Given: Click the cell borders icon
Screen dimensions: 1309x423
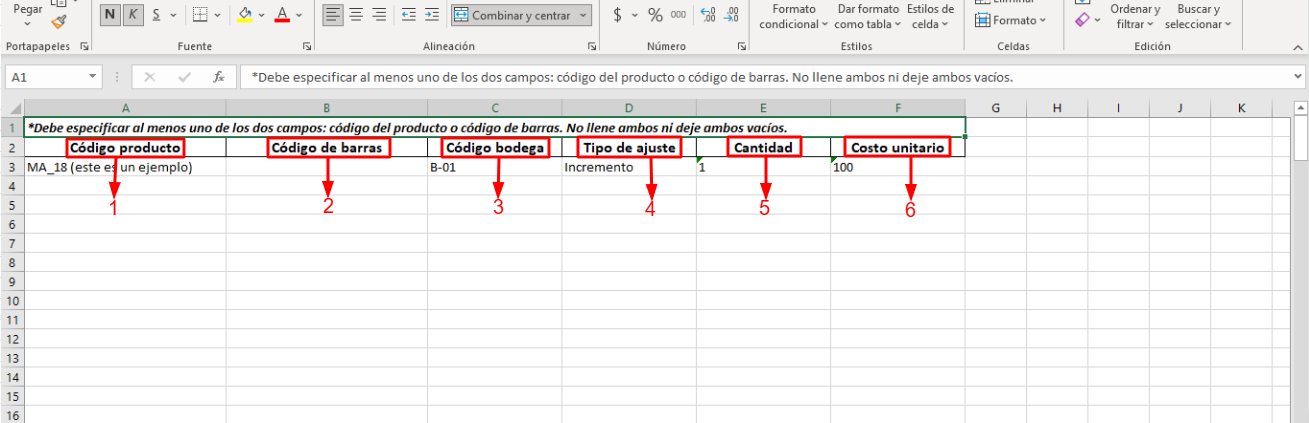Looking at the screenshot, I should pos(200,15).
